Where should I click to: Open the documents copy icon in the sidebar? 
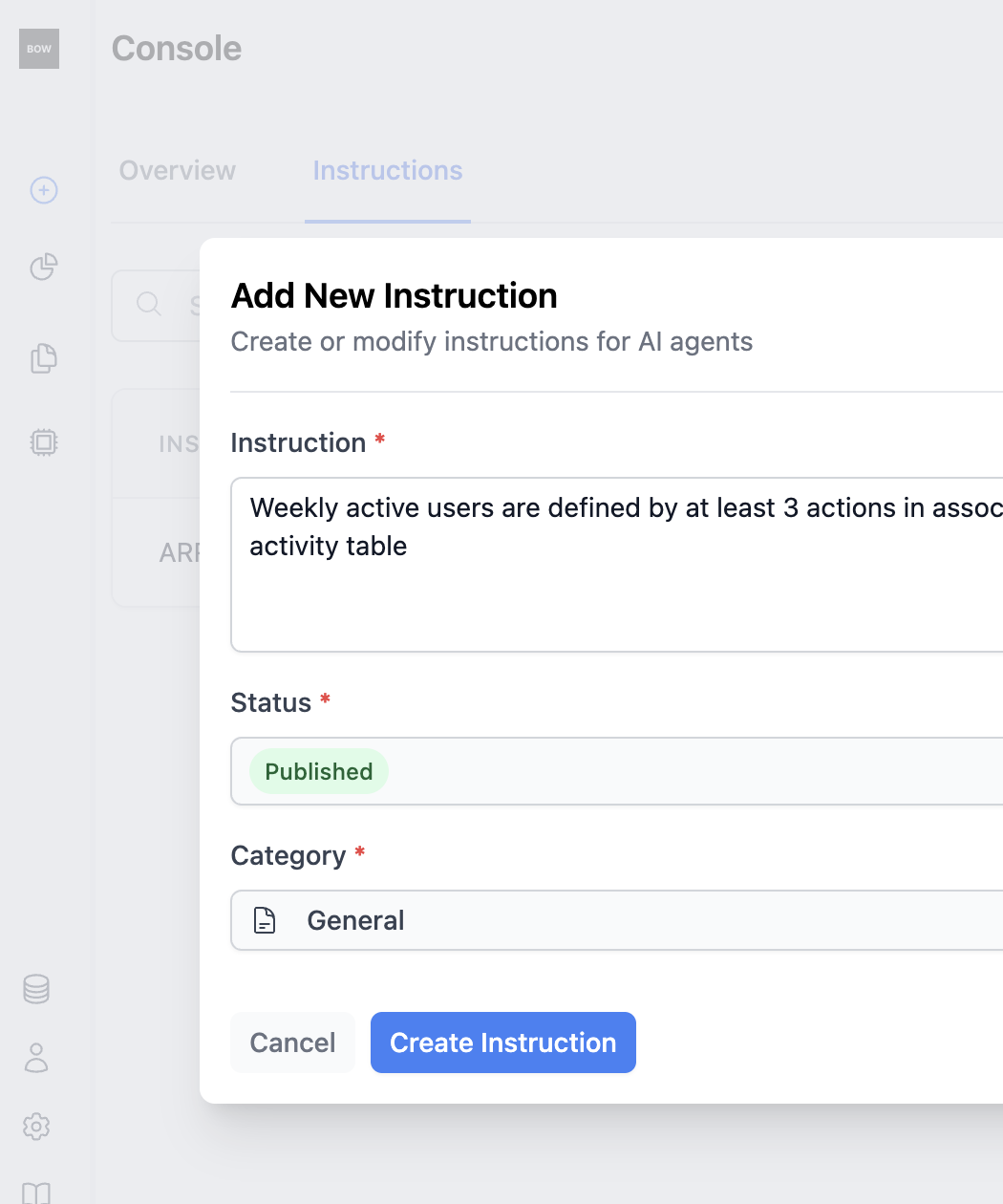(x=44, y=358)
